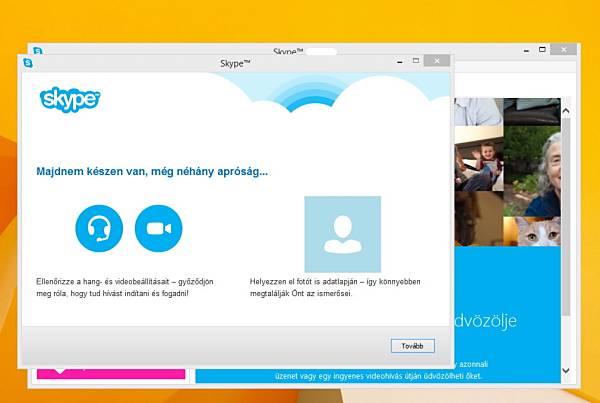The image size is (600, 403).
Task: Click the Skype icon in the background window title bar
Action: pyautogui.click(x=38, y=51)
